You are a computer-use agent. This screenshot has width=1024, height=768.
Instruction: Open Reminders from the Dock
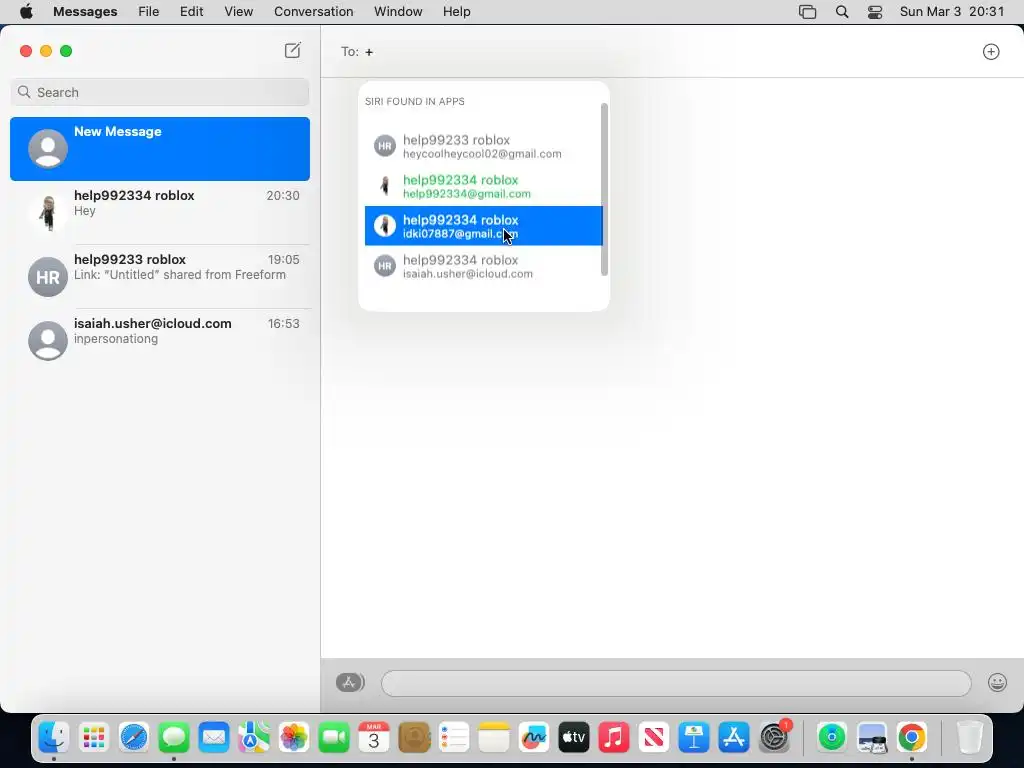click(x=454, y=738)
